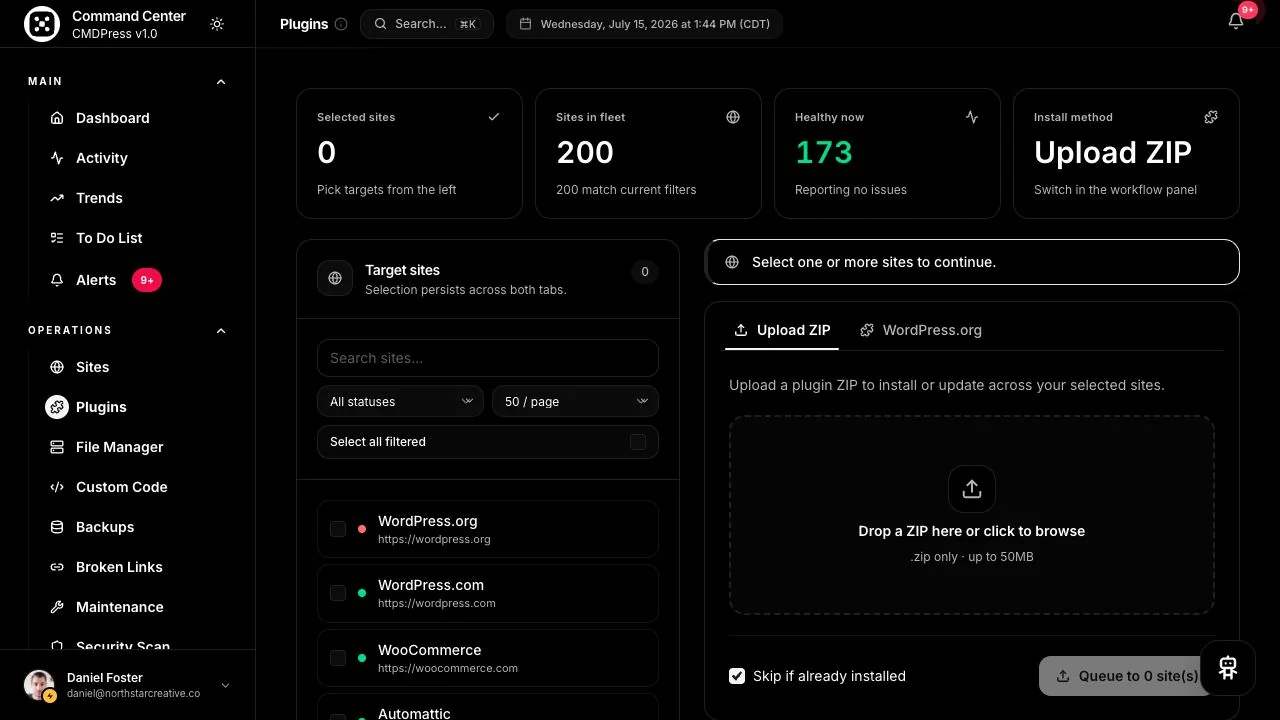1280x720 pixels.
Task: Click the File Manager server icon
Action: tap(57, 447)
